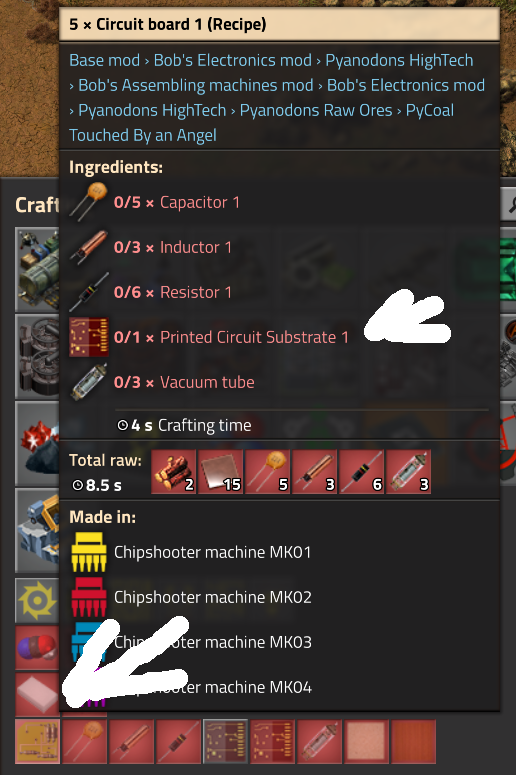Select the capacitor recipe in bottom row
This screenshot has height=775, width=516.
point(85,741)
